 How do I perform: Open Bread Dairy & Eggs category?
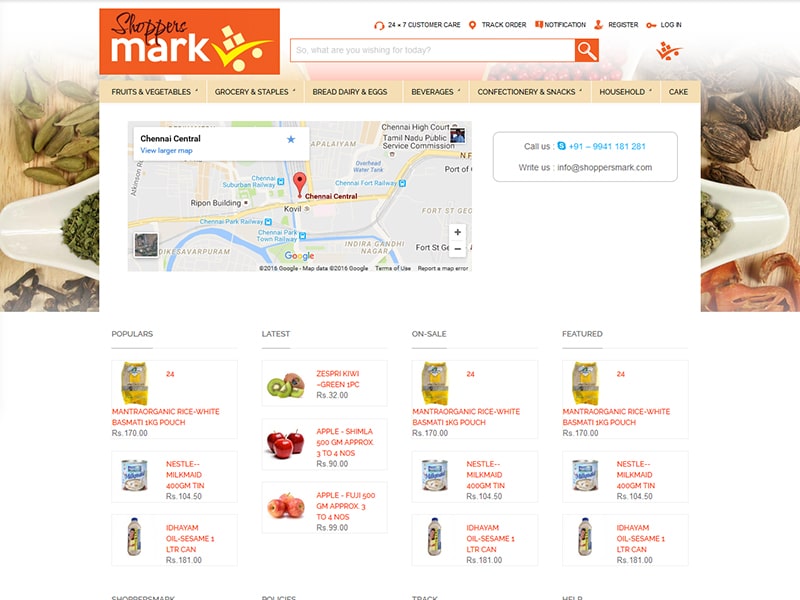point(350,92)
